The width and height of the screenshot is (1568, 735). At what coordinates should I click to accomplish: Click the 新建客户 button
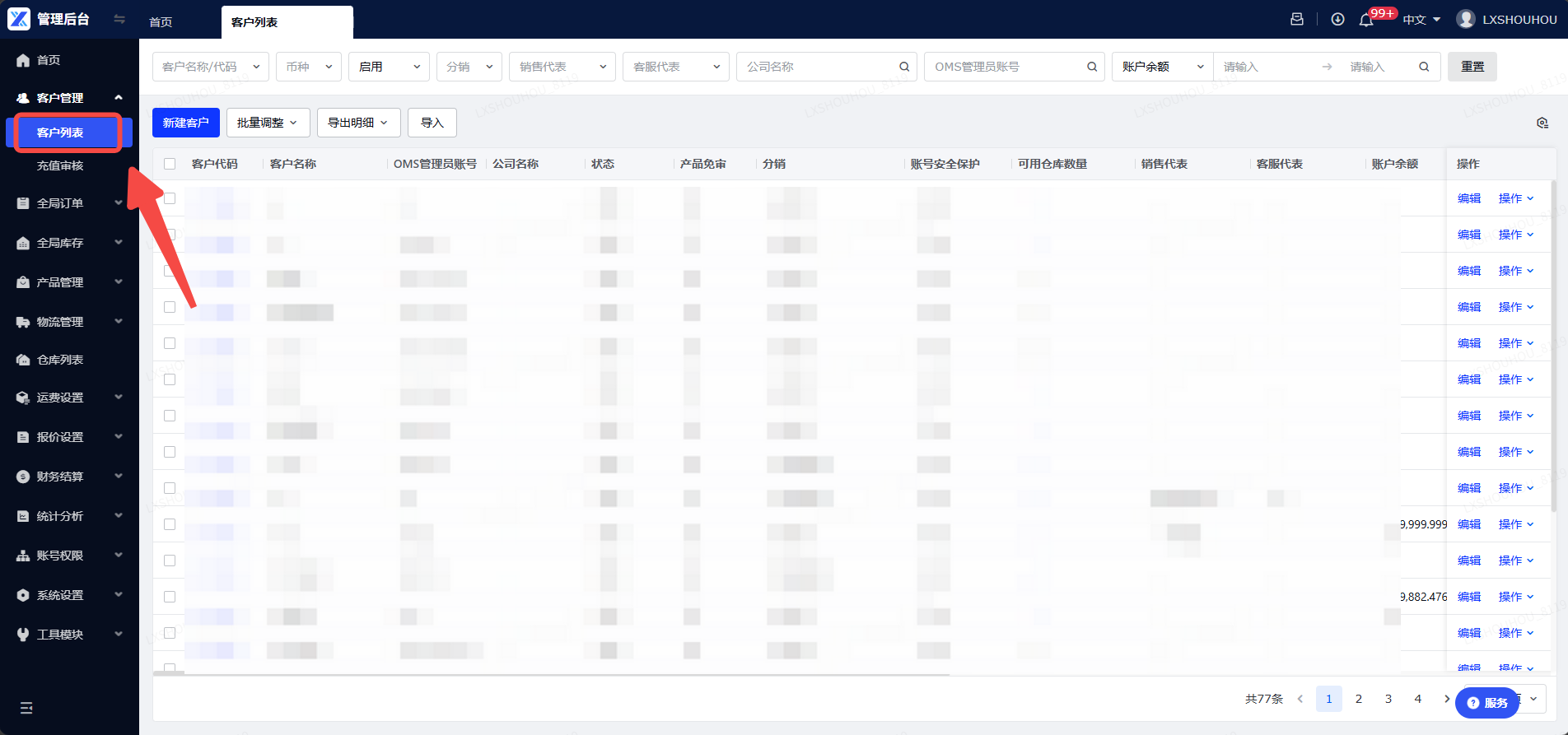186,123
